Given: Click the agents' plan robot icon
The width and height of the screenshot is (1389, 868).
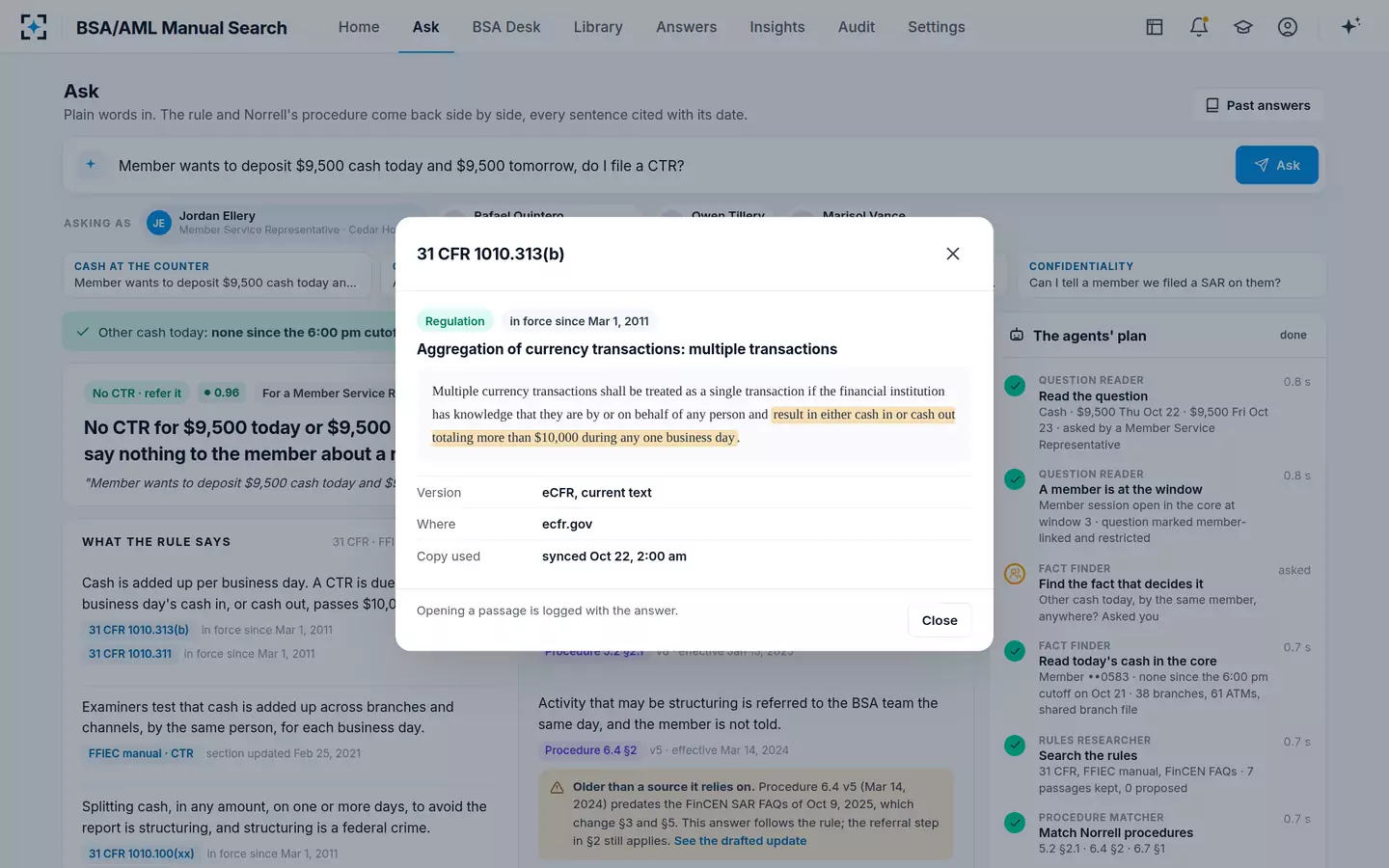Looking at the screenshot, I should point(1017,336).
